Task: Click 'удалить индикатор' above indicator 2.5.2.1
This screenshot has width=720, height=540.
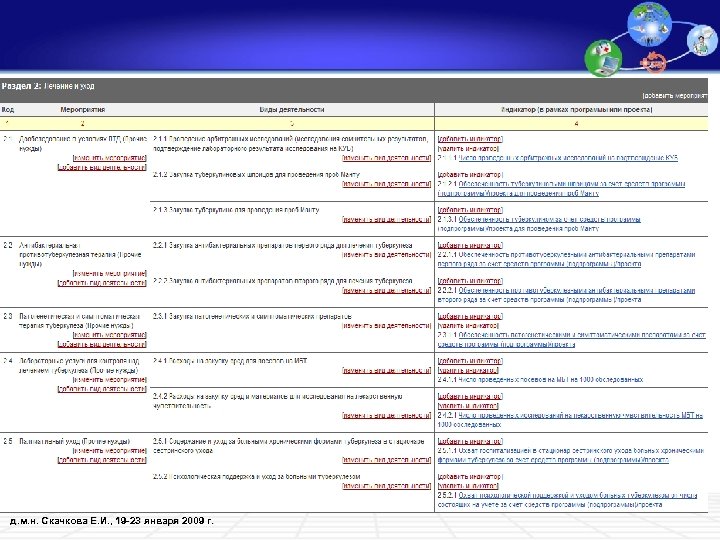Action: click(468, 486)
